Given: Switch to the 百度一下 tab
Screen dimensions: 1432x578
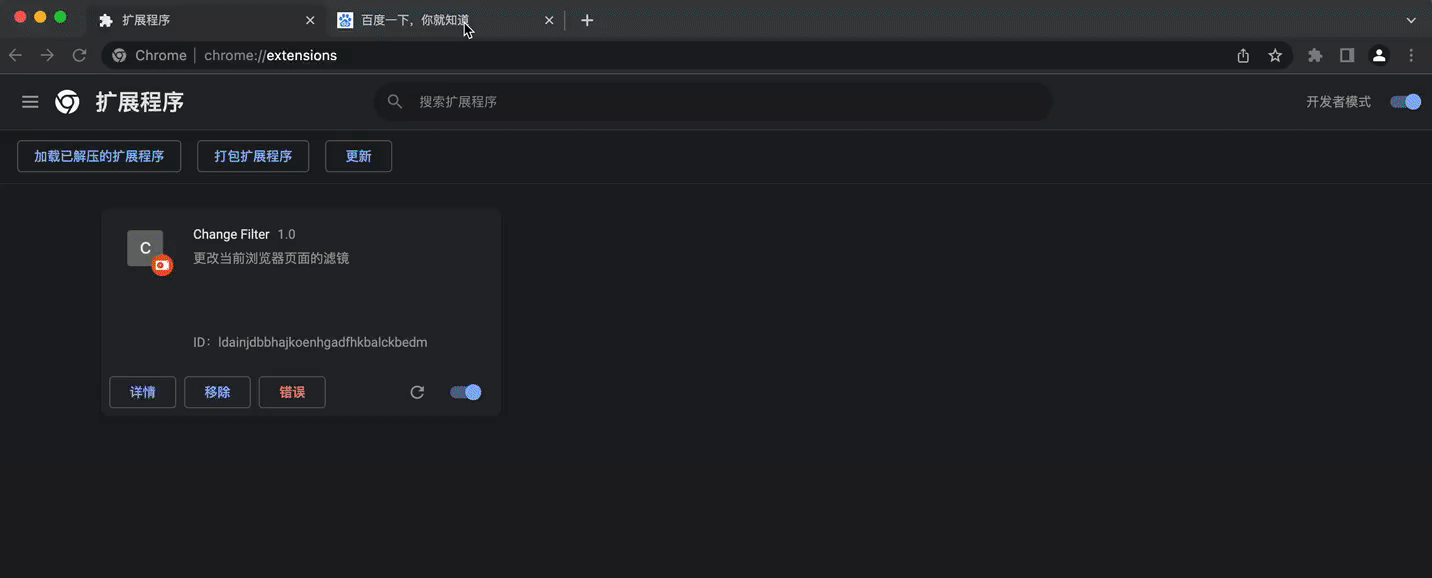Looking at the screenshot, I should point(446,20).
